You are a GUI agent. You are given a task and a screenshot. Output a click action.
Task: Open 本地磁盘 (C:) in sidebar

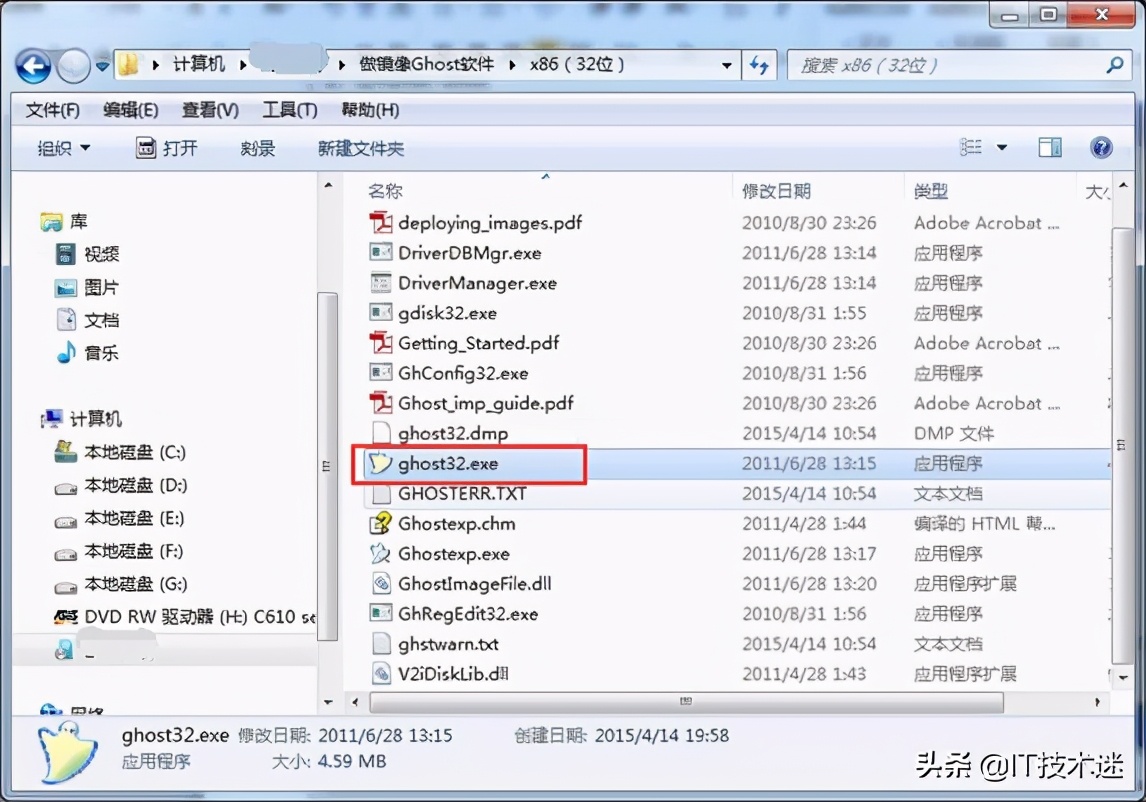click(x=120, y=452)
